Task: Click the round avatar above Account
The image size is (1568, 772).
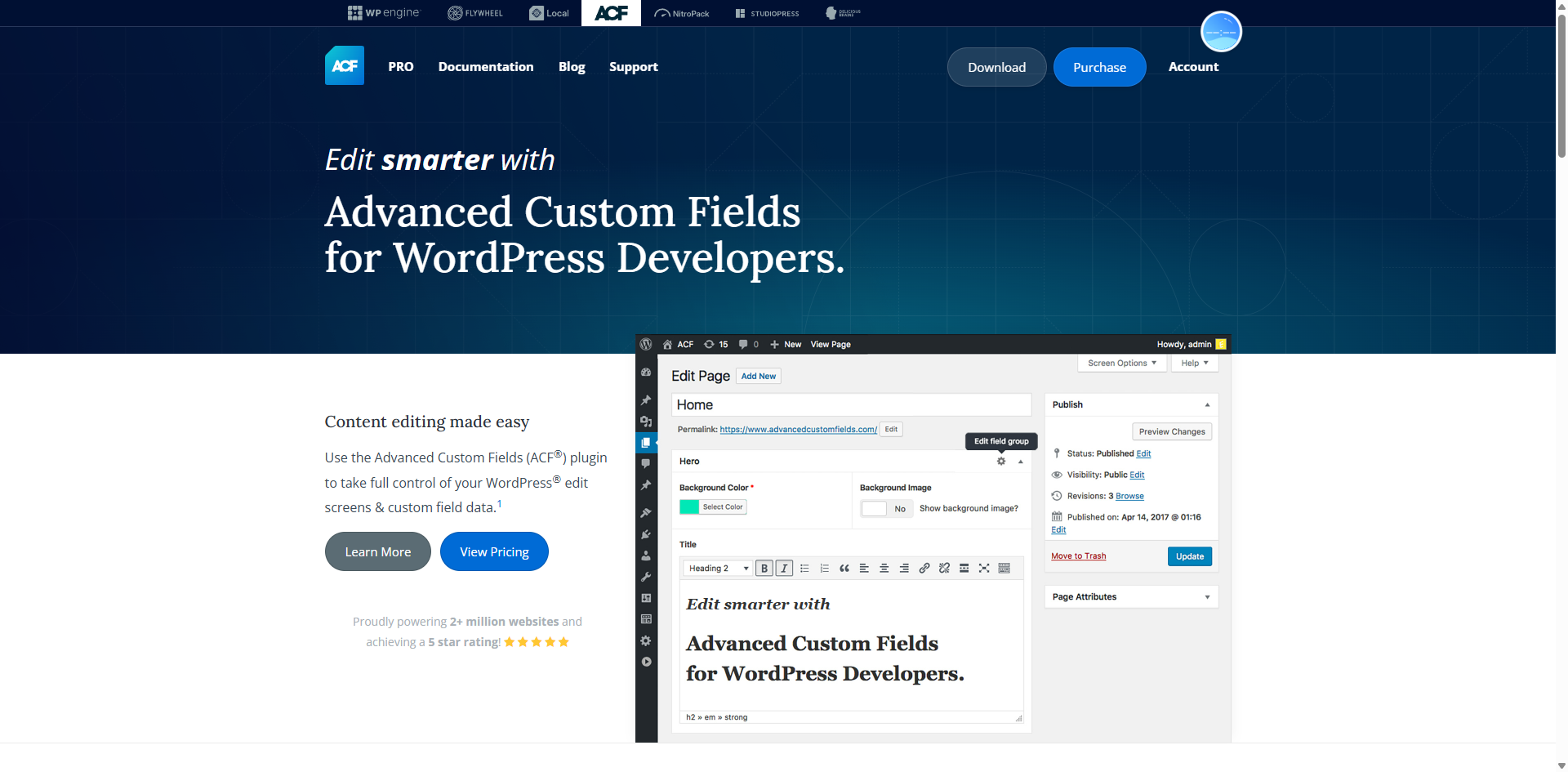Action: click(1221, 32)
